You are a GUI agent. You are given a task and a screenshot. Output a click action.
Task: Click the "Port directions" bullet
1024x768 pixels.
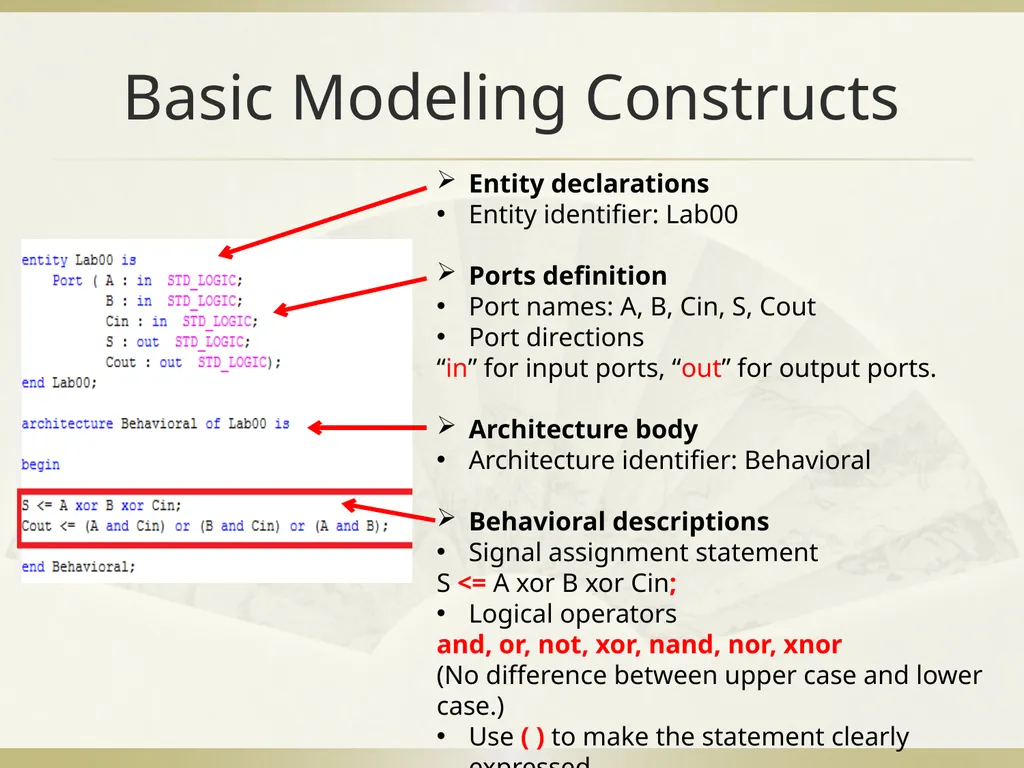556,337
